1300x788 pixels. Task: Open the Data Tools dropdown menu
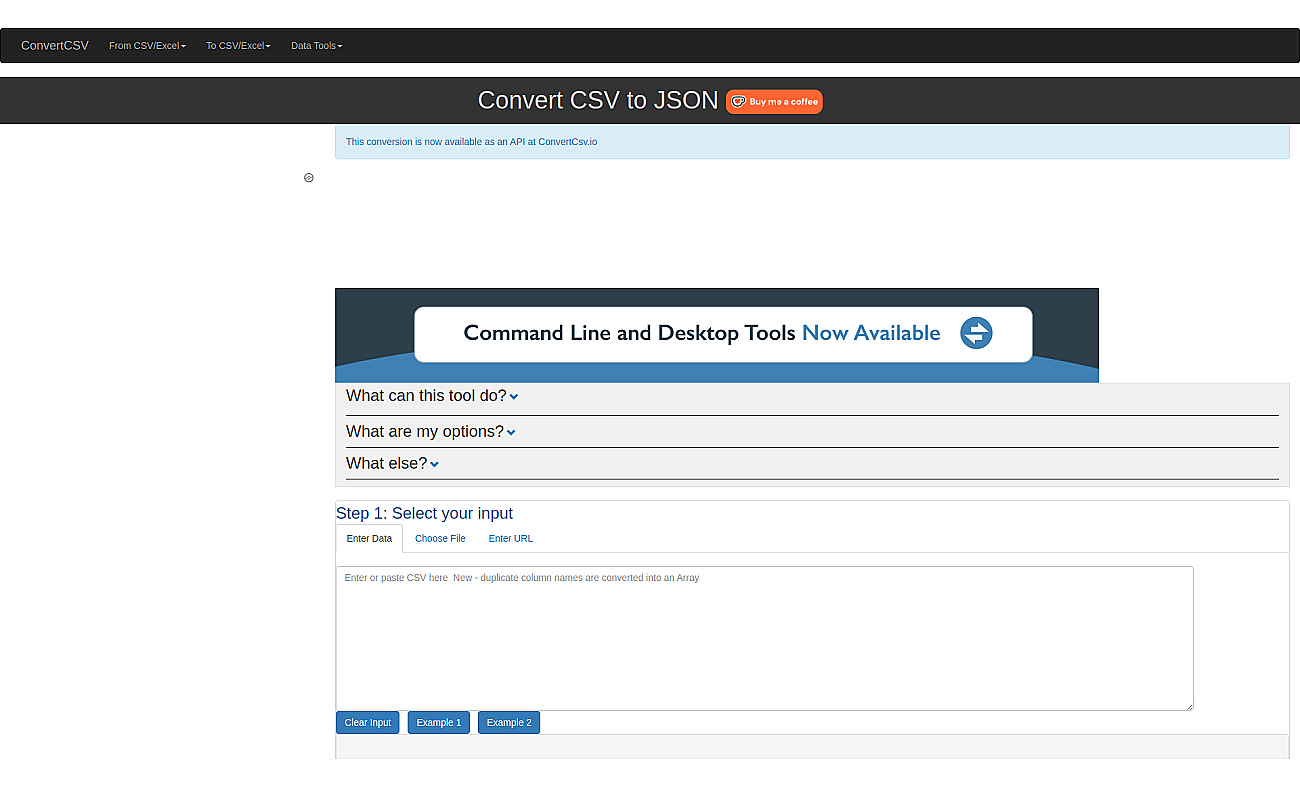pyautogui.click(x=316, y=46)
